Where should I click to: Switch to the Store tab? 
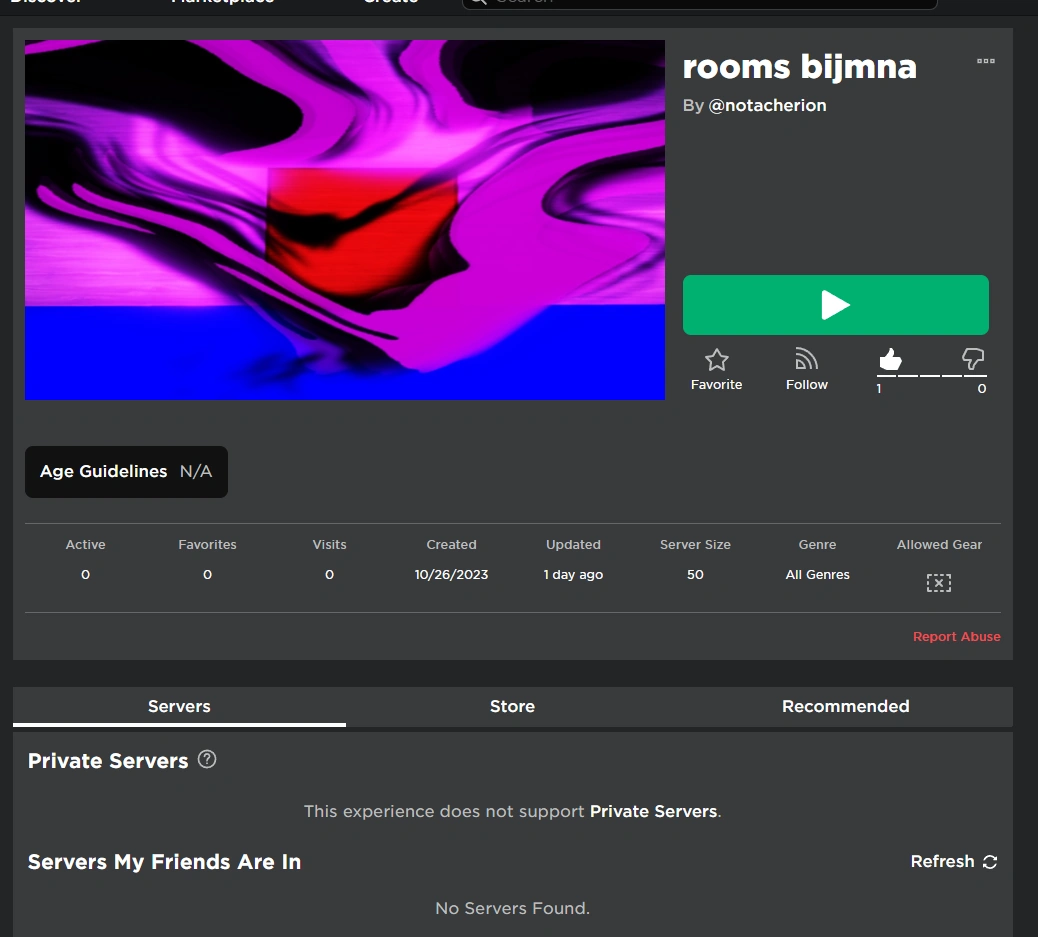click(512, 706)
